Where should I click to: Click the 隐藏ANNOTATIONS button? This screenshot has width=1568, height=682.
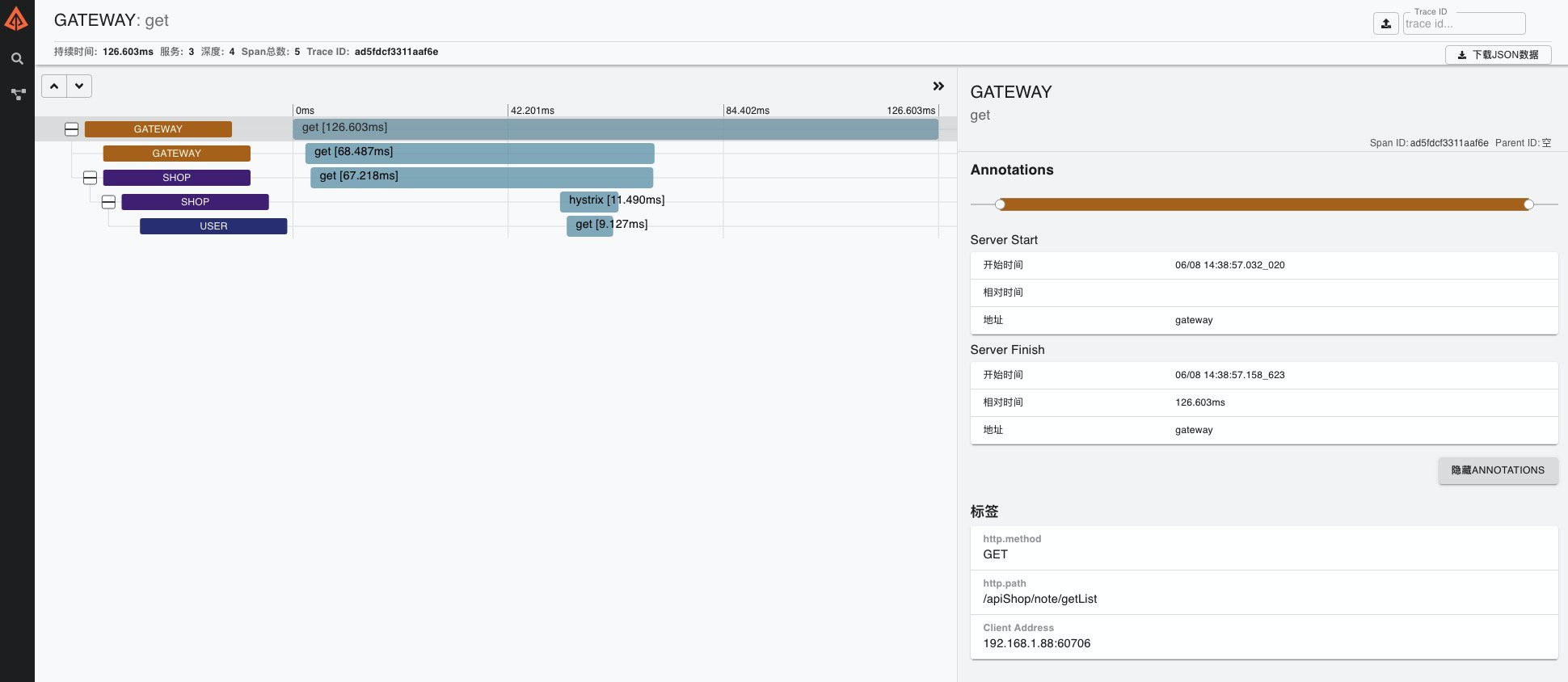tap(1498, 470)
